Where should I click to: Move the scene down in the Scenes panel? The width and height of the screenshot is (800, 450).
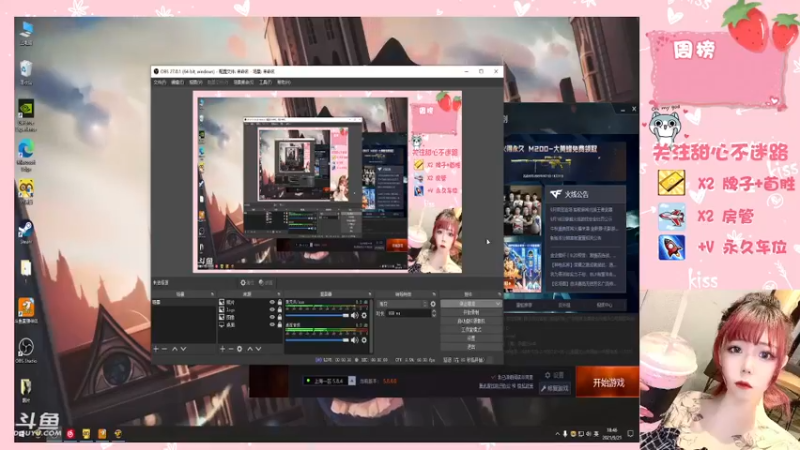point(183,349)
